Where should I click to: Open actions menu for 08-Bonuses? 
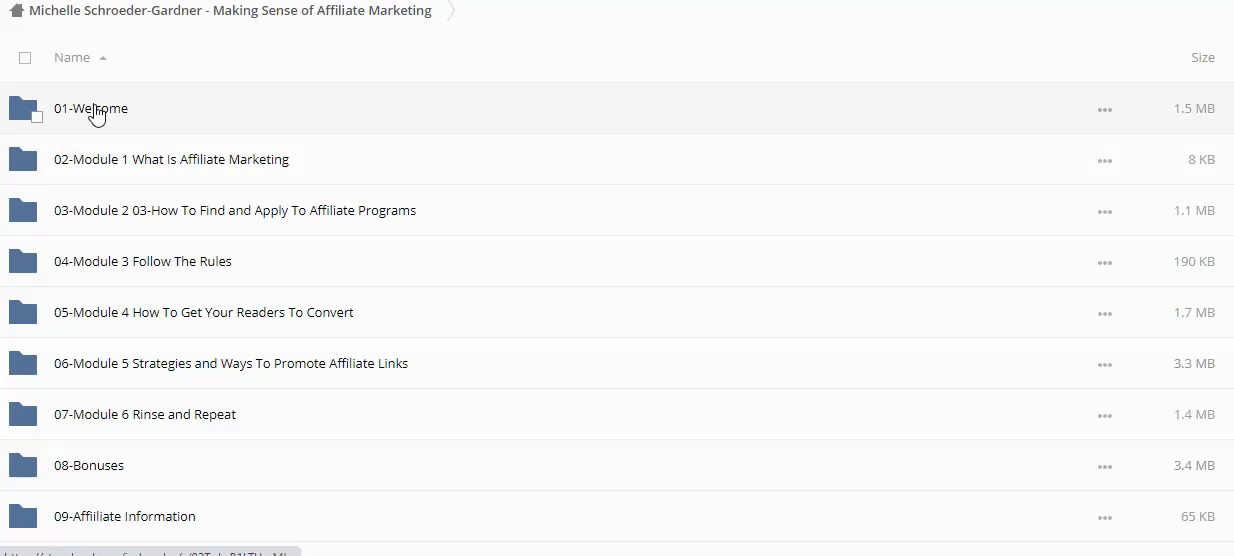click(x=1104, y=466)
